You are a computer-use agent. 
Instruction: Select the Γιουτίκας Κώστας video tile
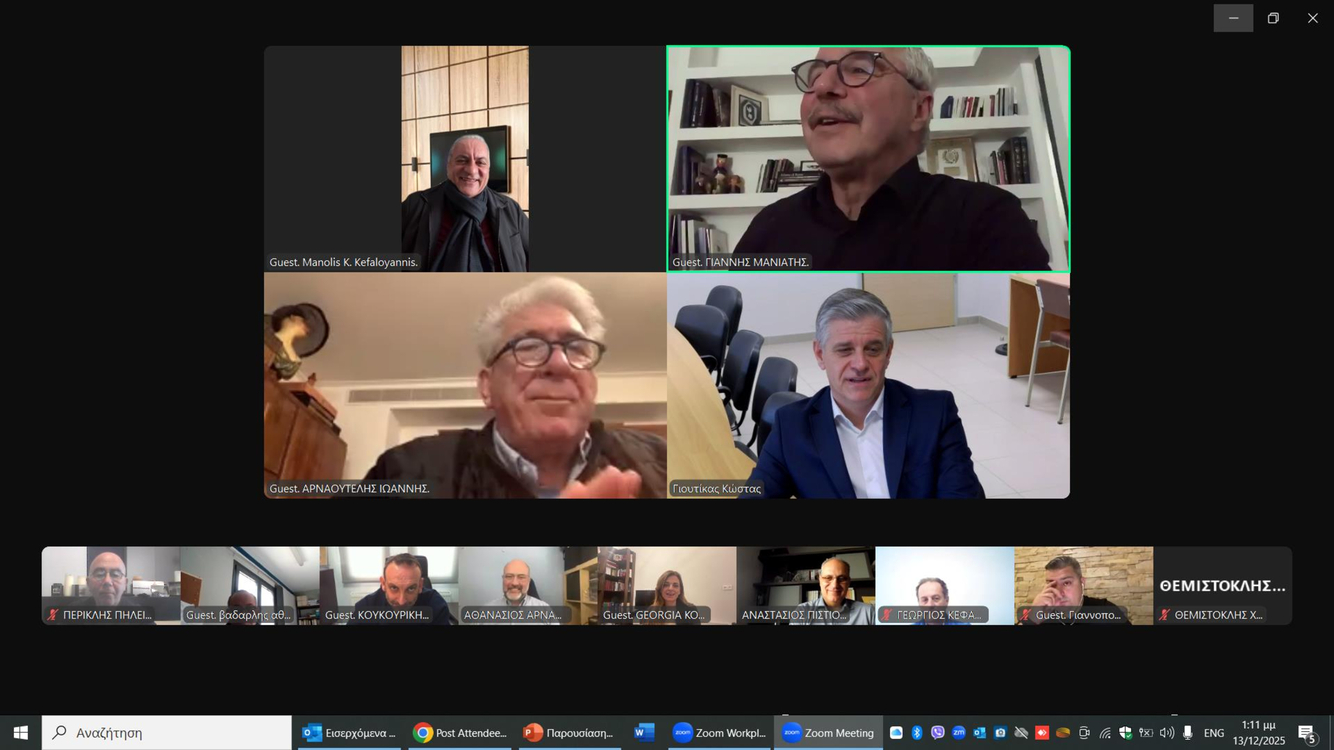pyautogui.click(x=868, y=385)
